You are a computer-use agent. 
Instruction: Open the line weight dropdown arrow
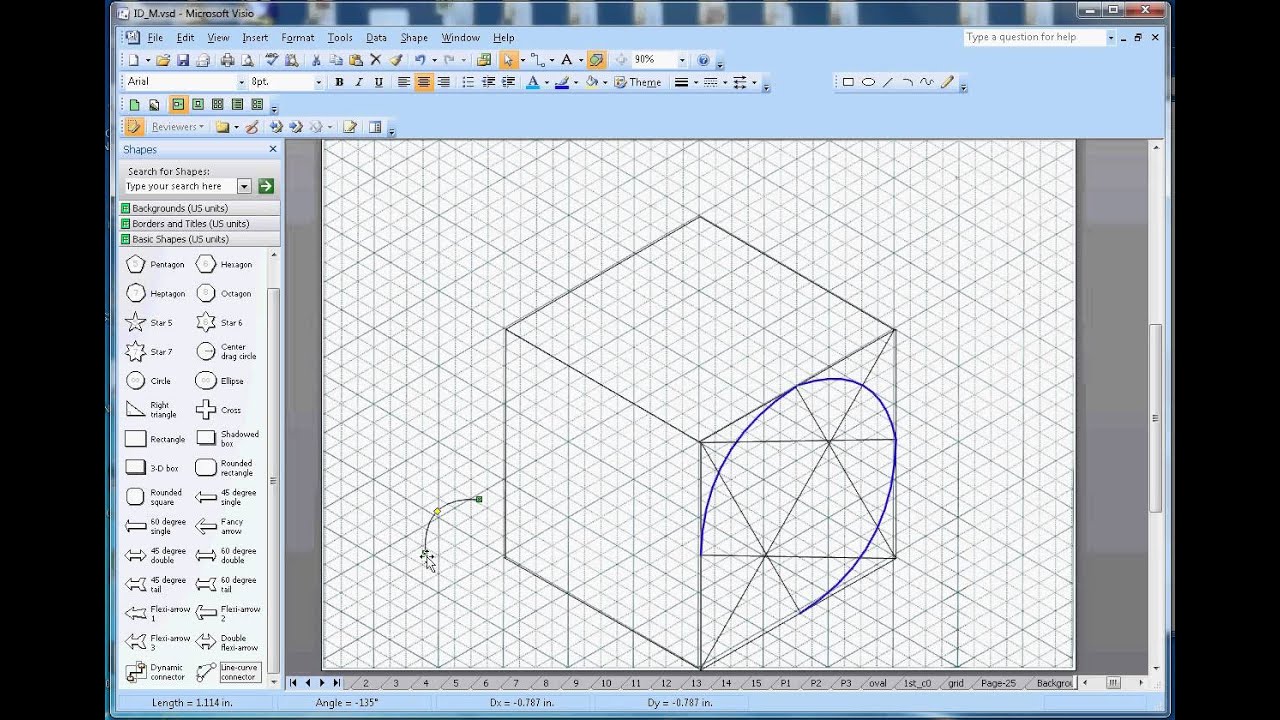[x=696, y=82]
